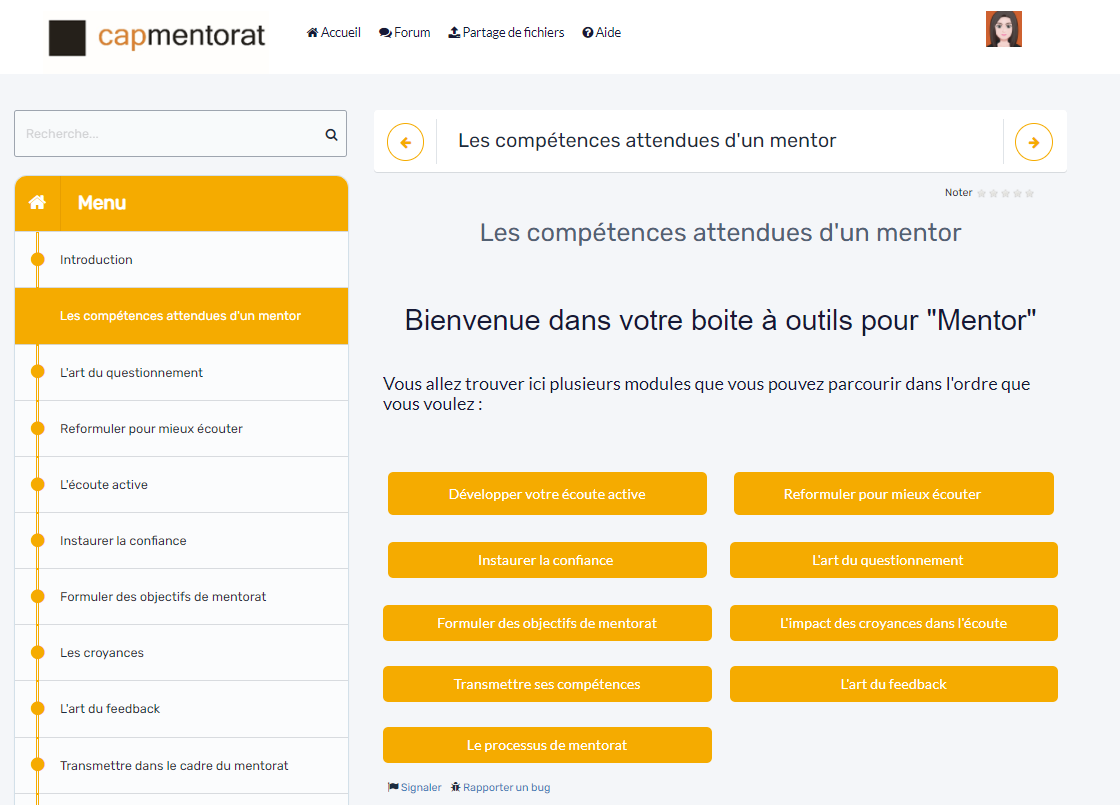Click the Recherche search field
1120x805 pixels.
click(x=170, y=134)
